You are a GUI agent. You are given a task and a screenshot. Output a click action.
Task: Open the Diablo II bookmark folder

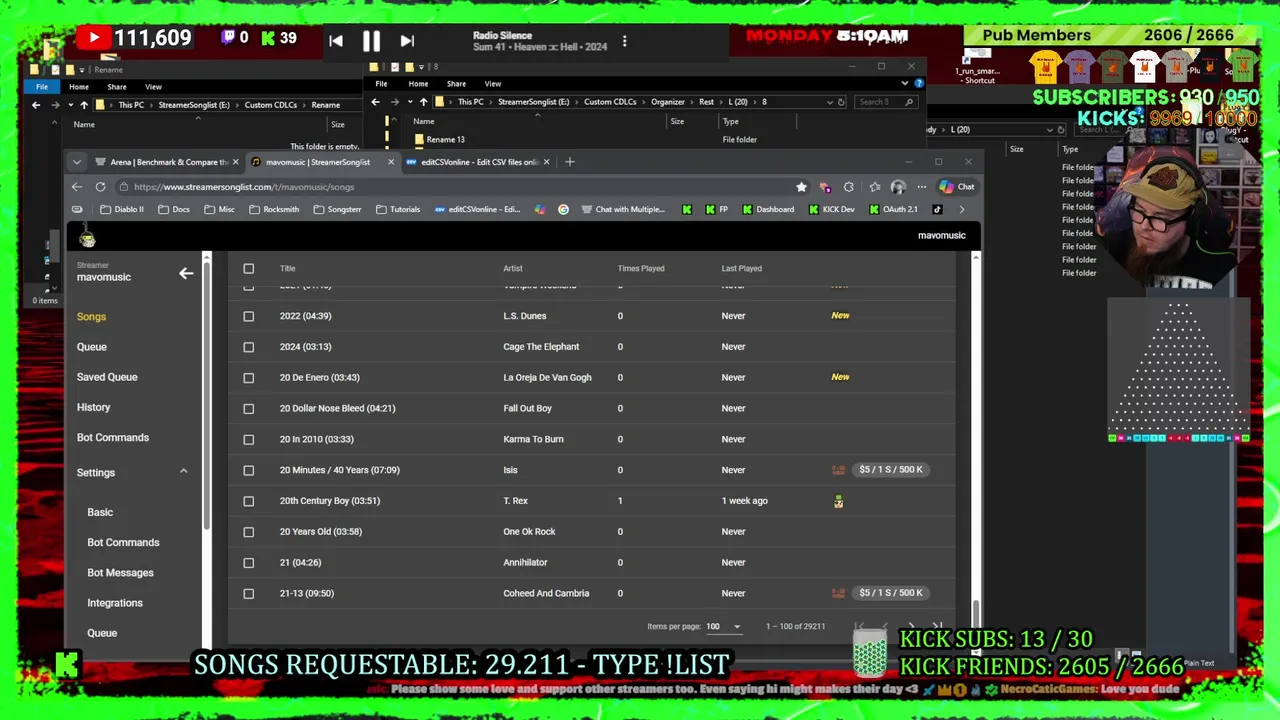(x=122, y=210)
